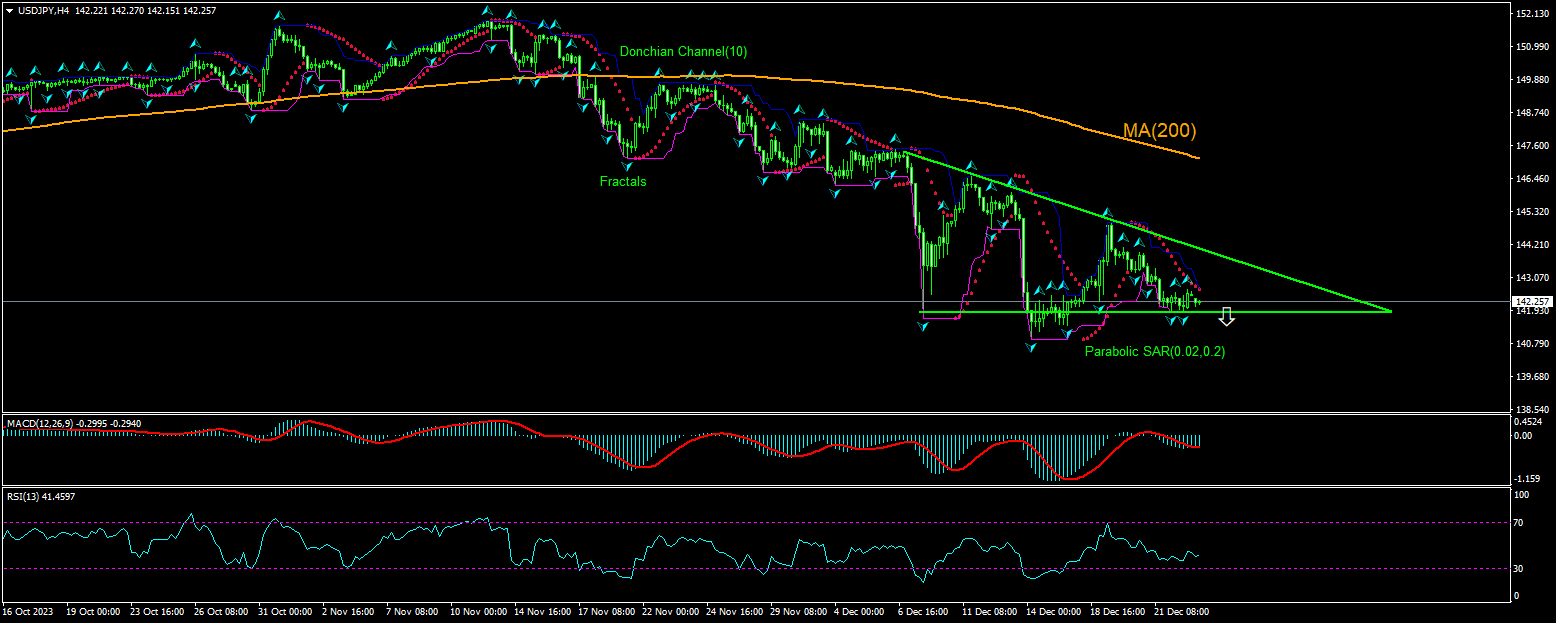Select the 147.600 price axis level
Screen dimensions: 1556x623
point(1531,146)
